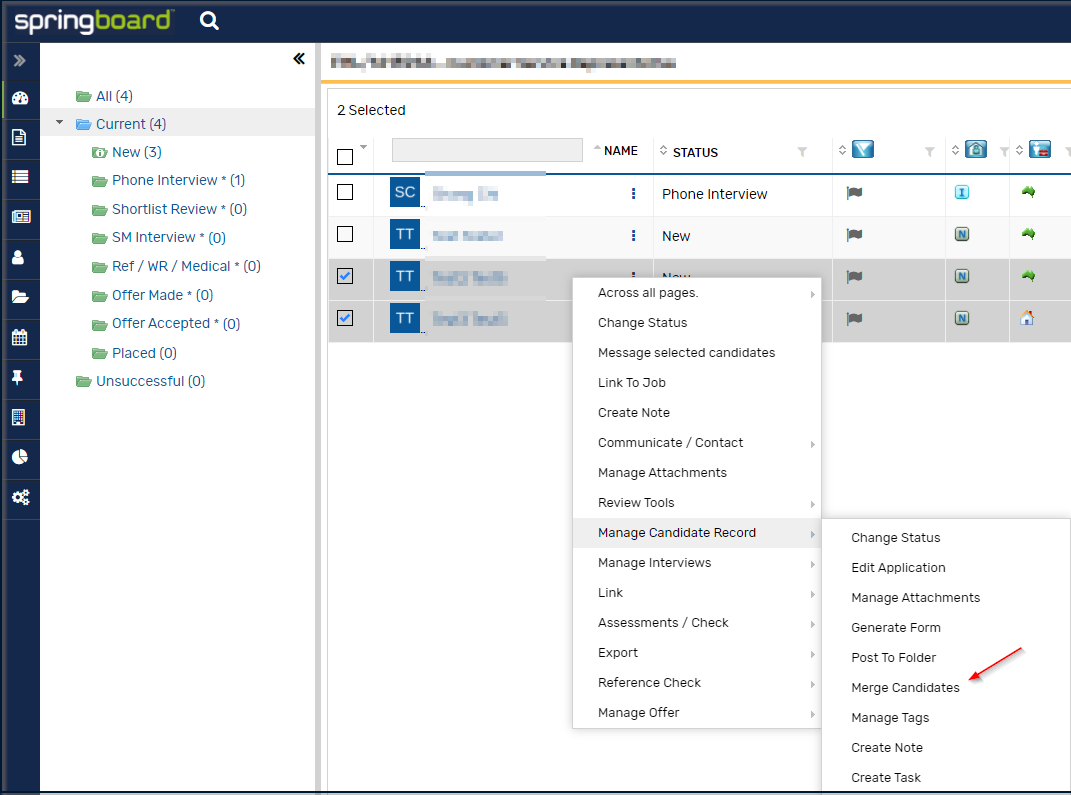Choose Merge Candidates from submenu
This screenshot has width=1071, height=795.
tap(905, 688)
